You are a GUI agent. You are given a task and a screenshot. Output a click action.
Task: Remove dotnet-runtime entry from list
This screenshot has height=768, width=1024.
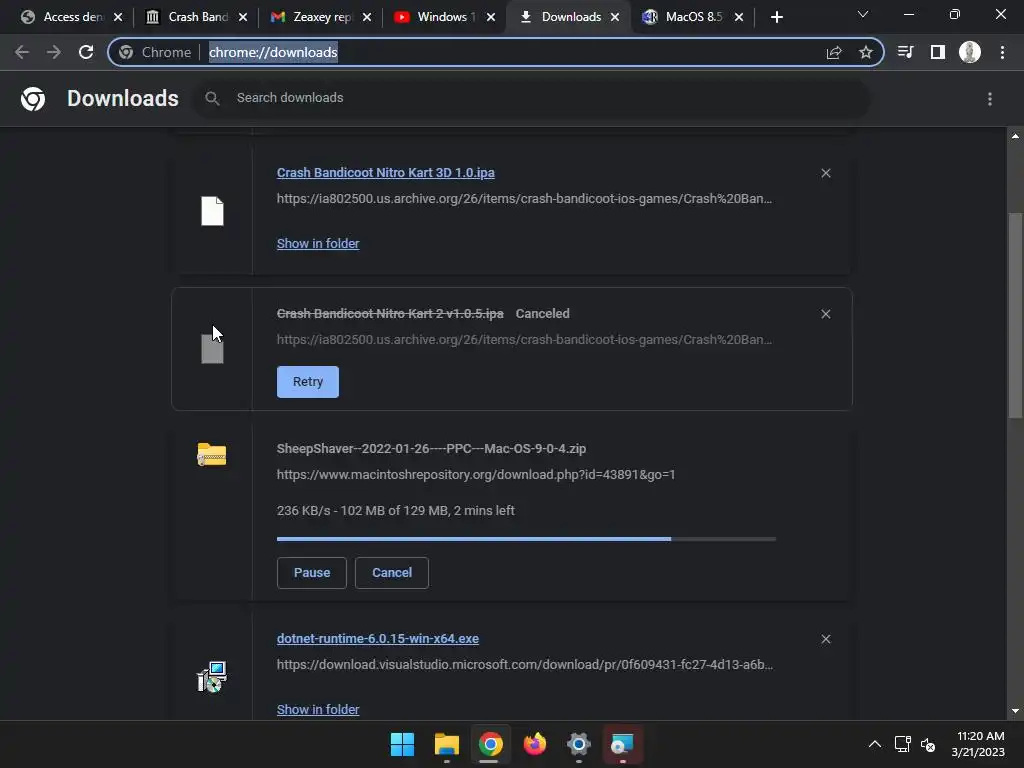[x=826, y=639]
